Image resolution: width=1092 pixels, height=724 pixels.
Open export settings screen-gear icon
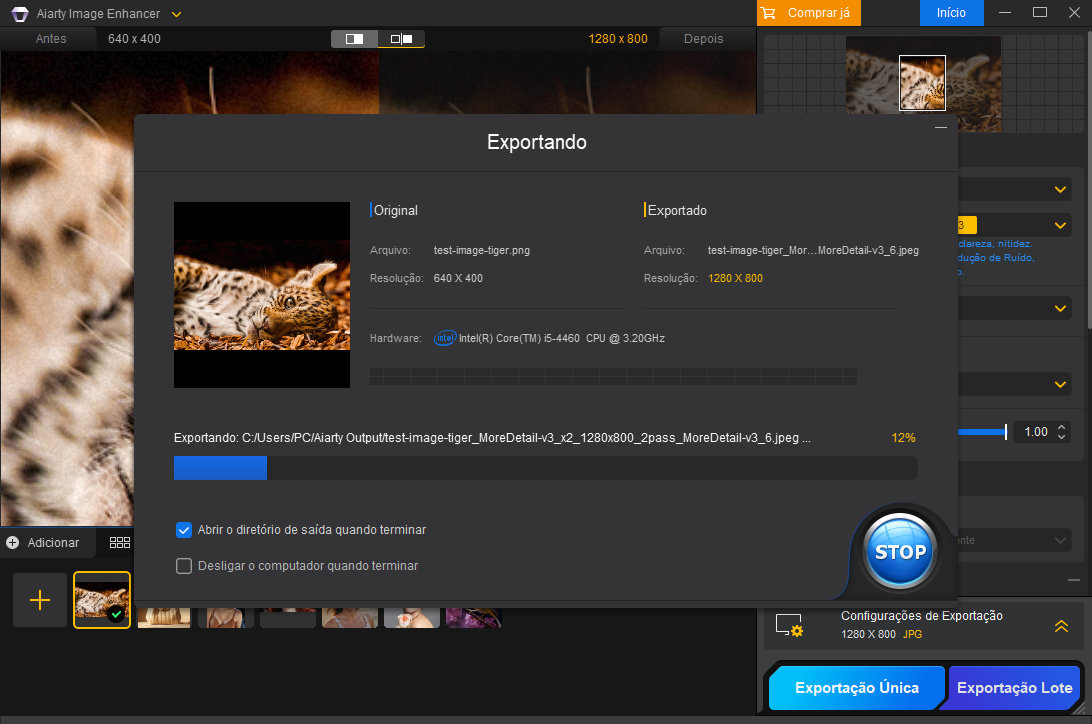pyautogui.click(x=789, y=626)
